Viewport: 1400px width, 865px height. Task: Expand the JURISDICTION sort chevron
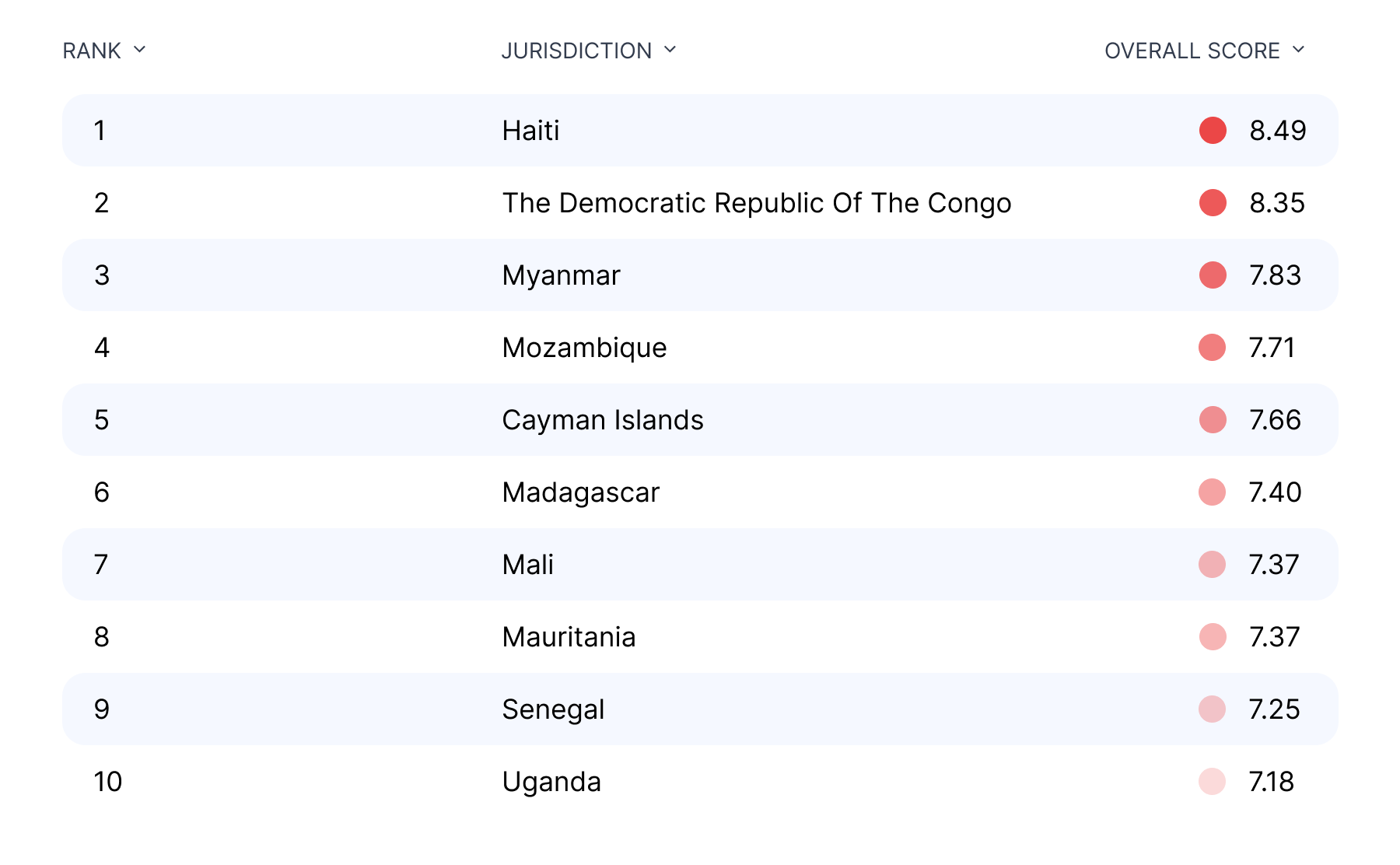click(x=670, y=50)
